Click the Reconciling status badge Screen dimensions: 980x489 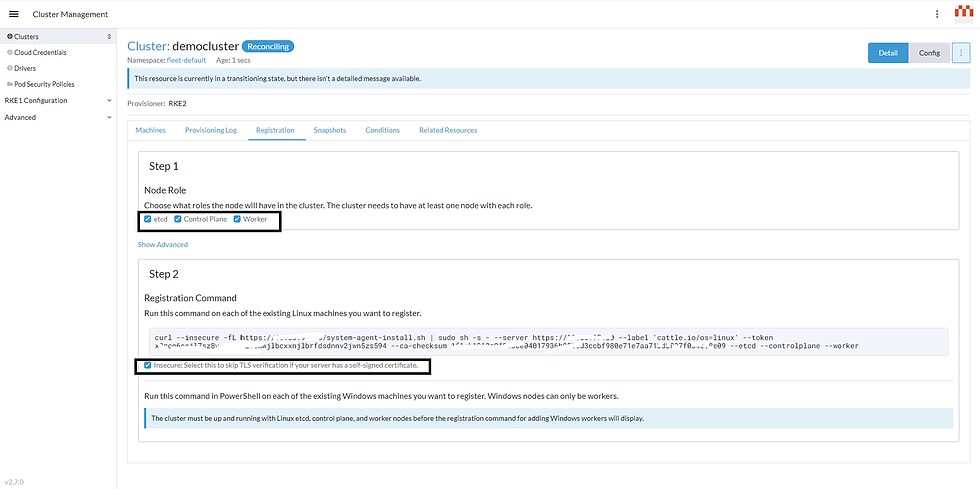coord(268,46)
